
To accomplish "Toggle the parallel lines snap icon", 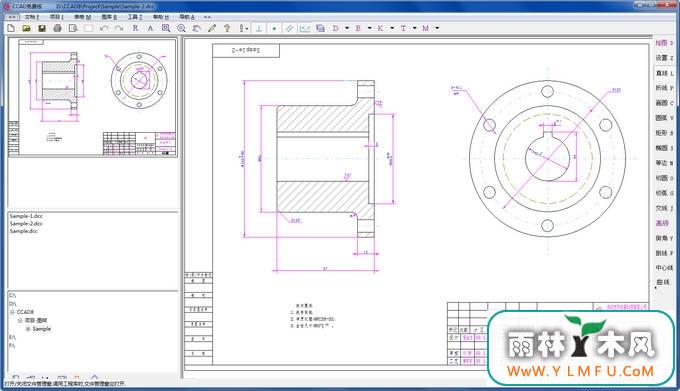I will point(289,28).
